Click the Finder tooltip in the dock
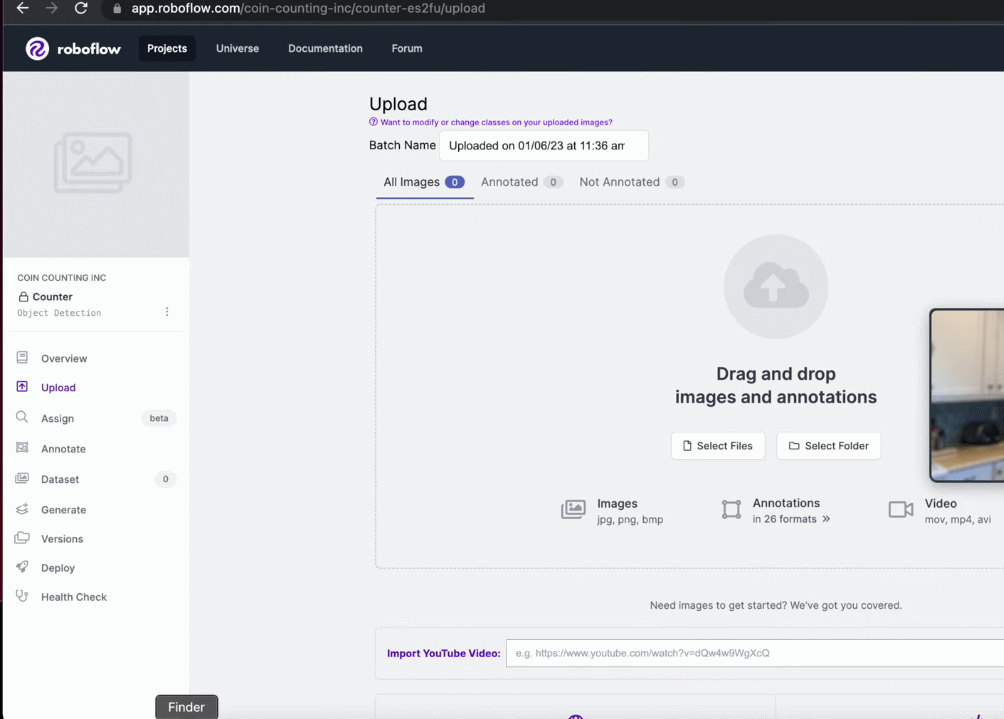This screenshot has height=719, width=1004. [x=186, y=707]
